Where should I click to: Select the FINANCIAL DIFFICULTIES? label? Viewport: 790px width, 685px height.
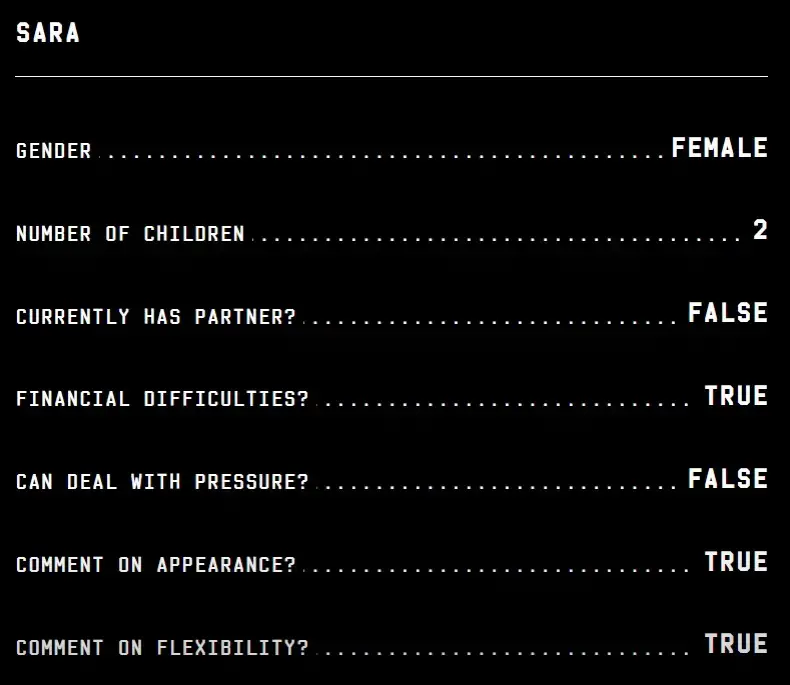[x=162, y=399]
